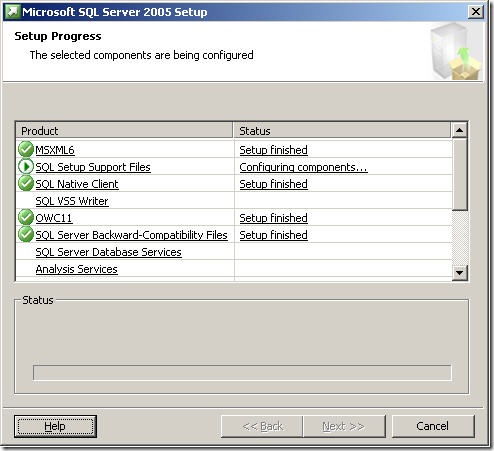Click the Setup finished status for MSXML6

[273, 150]
